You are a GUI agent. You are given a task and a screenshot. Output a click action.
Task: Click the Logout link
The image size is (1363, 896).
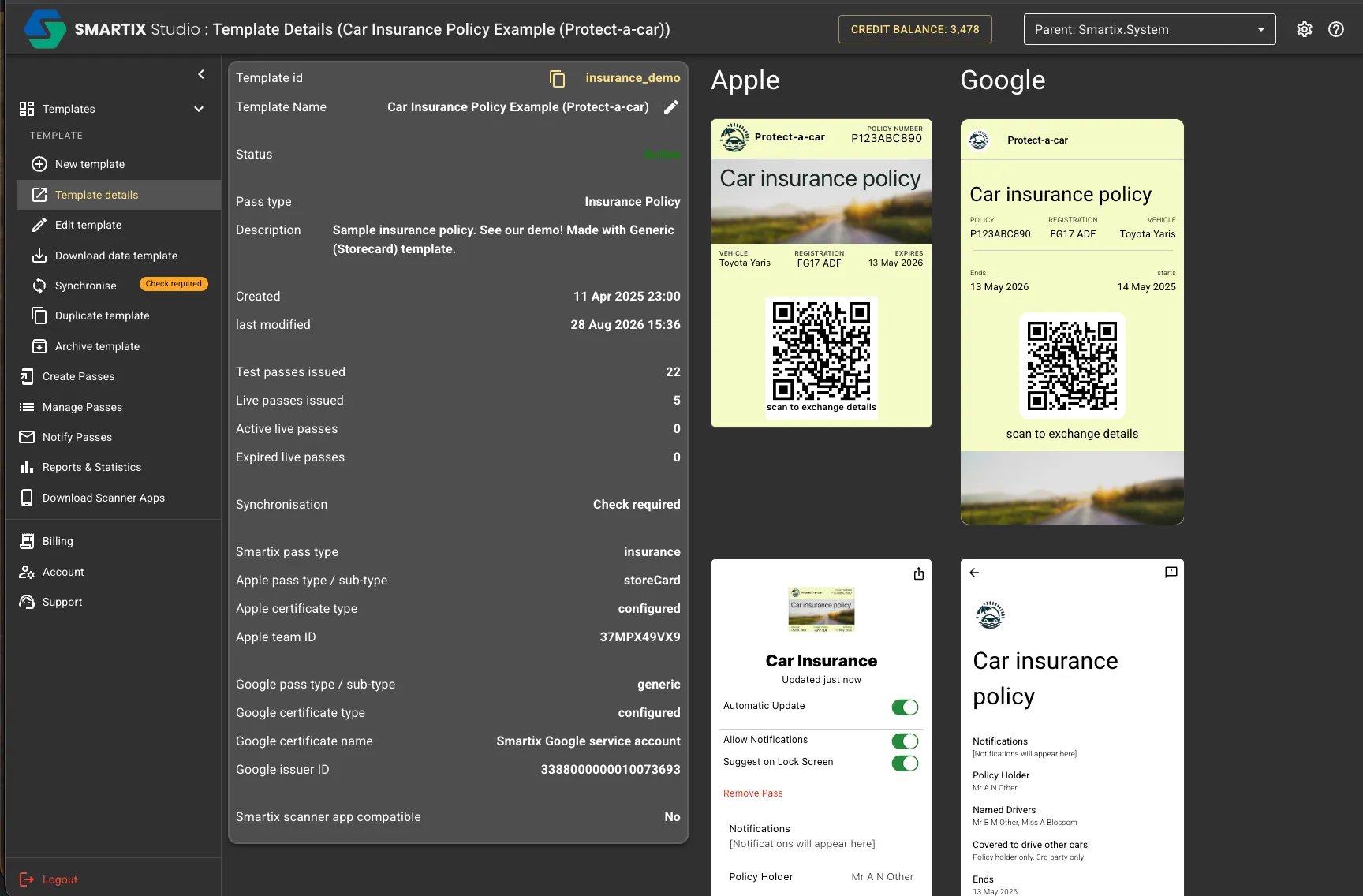tap(60, 879)
